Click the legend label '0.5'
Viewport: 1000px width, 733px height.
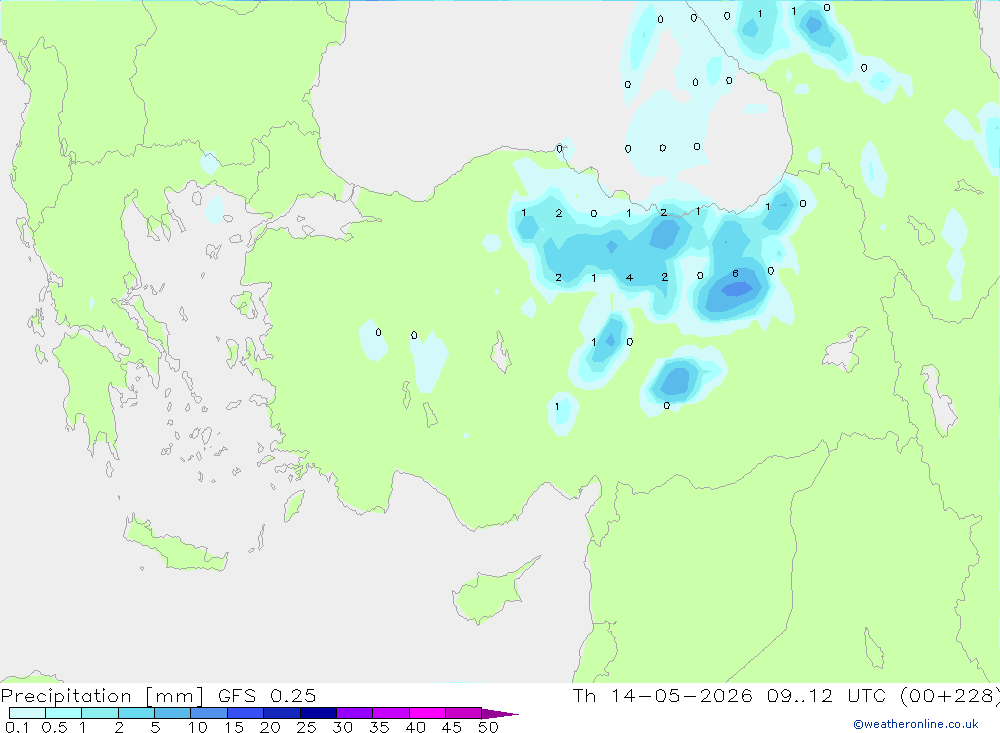(x=54, y=727)
